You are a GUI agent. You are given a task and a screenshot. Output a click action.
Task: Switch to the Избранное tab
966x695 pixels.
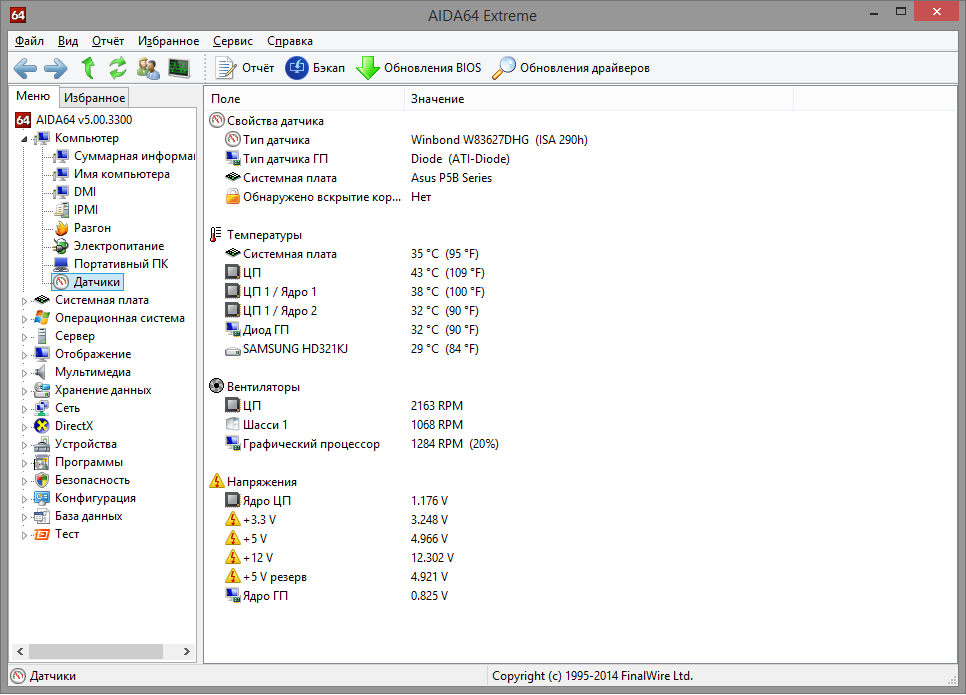[x=94, y=97]
